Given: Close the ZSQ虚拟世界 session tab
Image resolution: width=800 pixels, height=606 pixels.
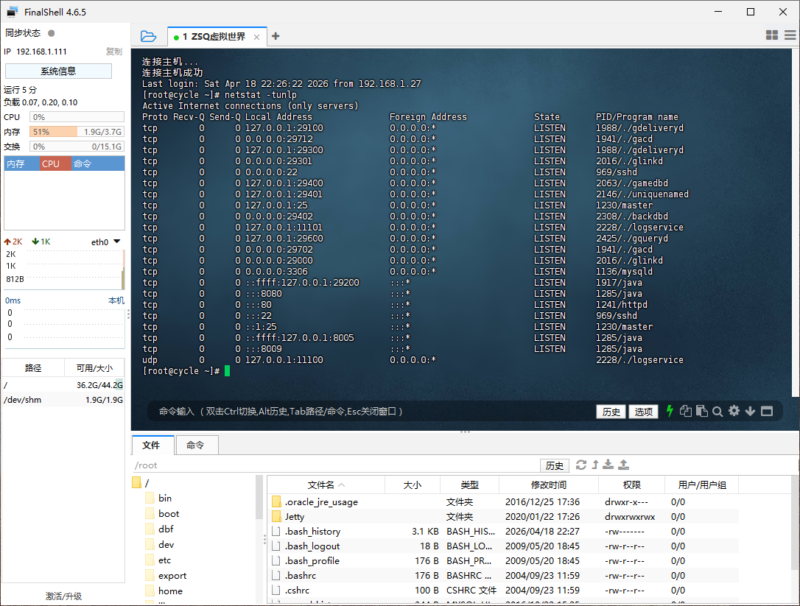Looking at the screenshot, I should (x=257, y=37).
